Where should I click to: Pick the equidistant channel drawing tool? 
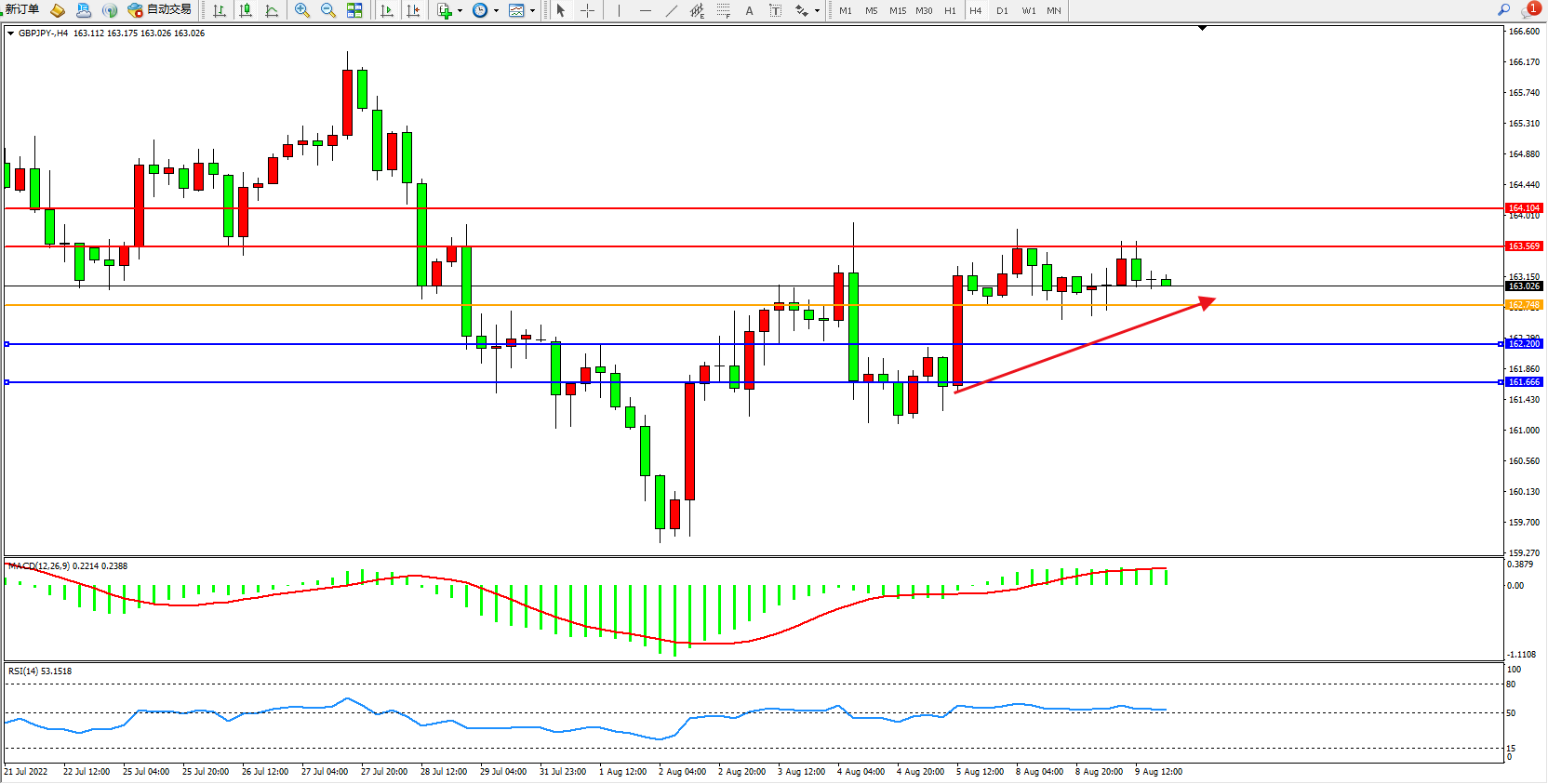pos(697,10)
